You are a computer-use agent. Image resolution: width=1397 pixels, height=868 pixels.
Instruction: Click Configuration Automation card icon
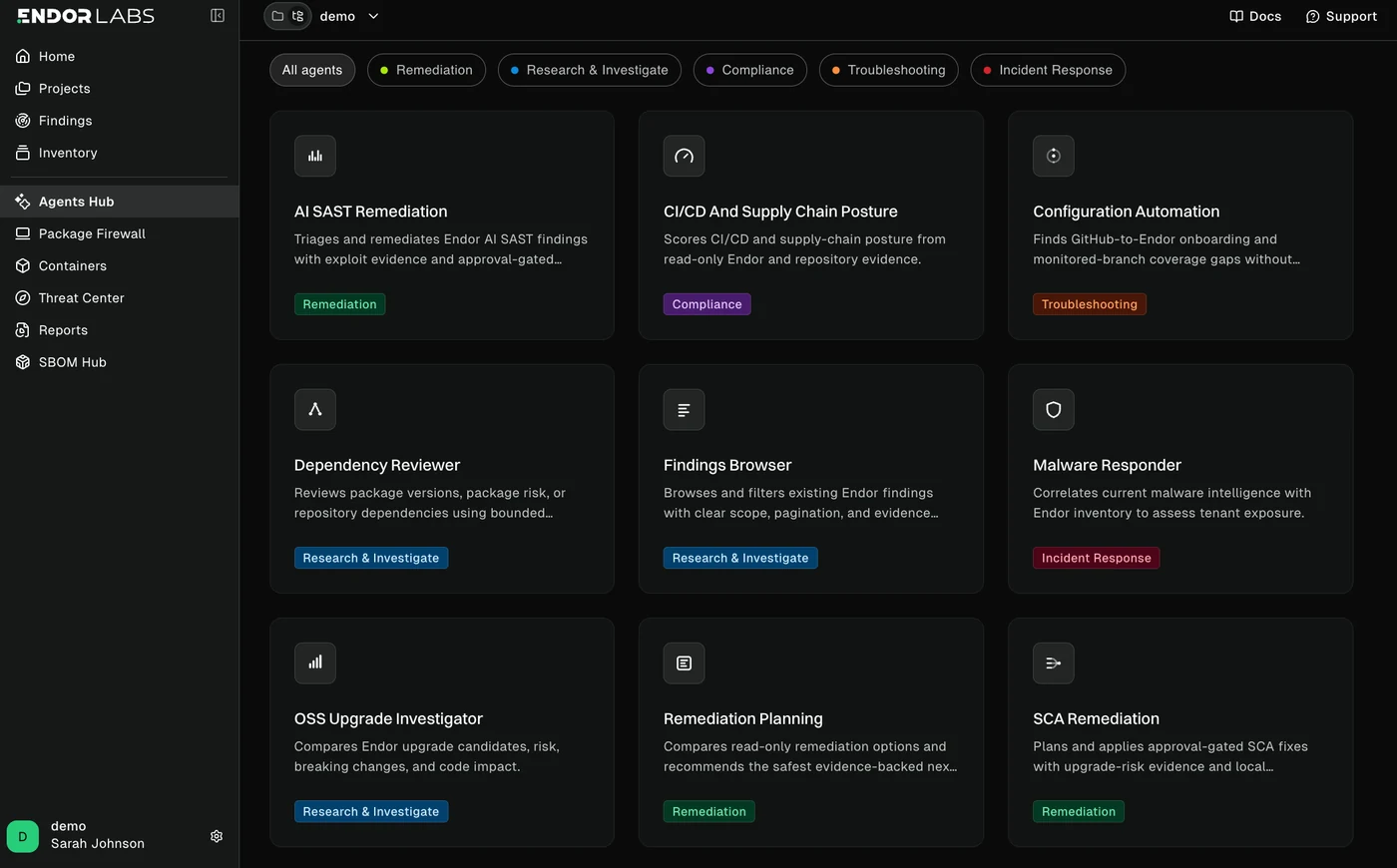click(1054, 156)
